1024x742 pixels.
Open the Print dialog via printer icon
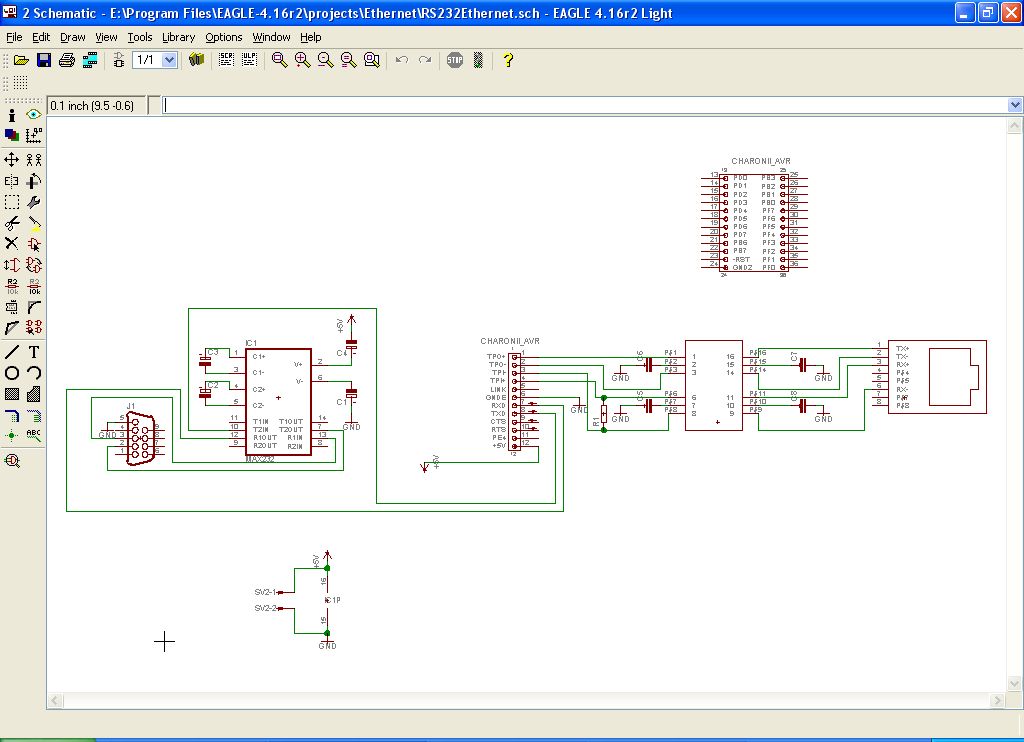[x=67, y=60]
